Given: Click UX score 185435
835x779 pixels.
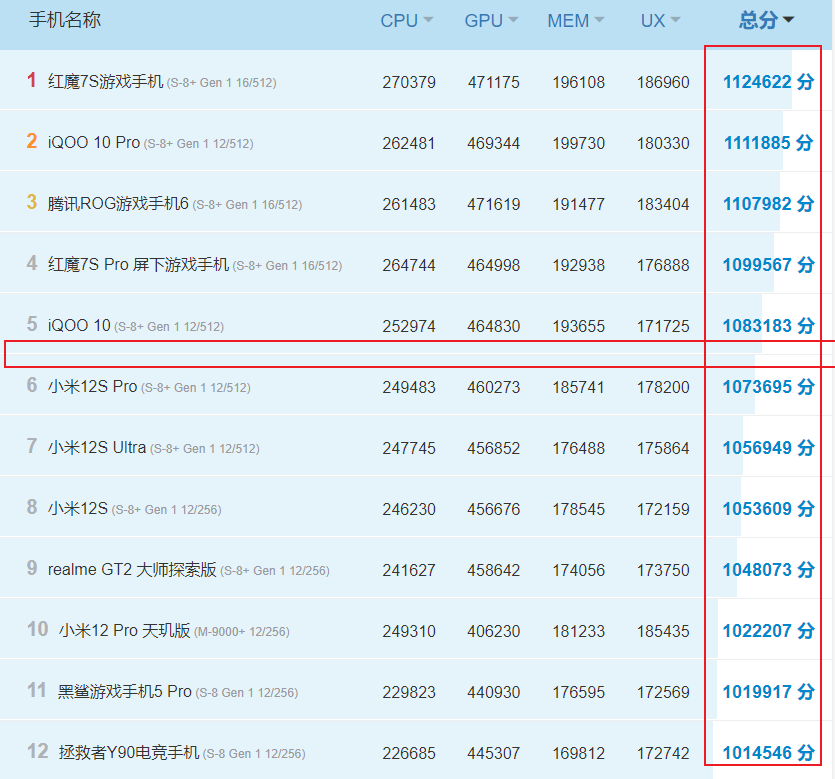Looking at the screenshot, I should [663, 631].
